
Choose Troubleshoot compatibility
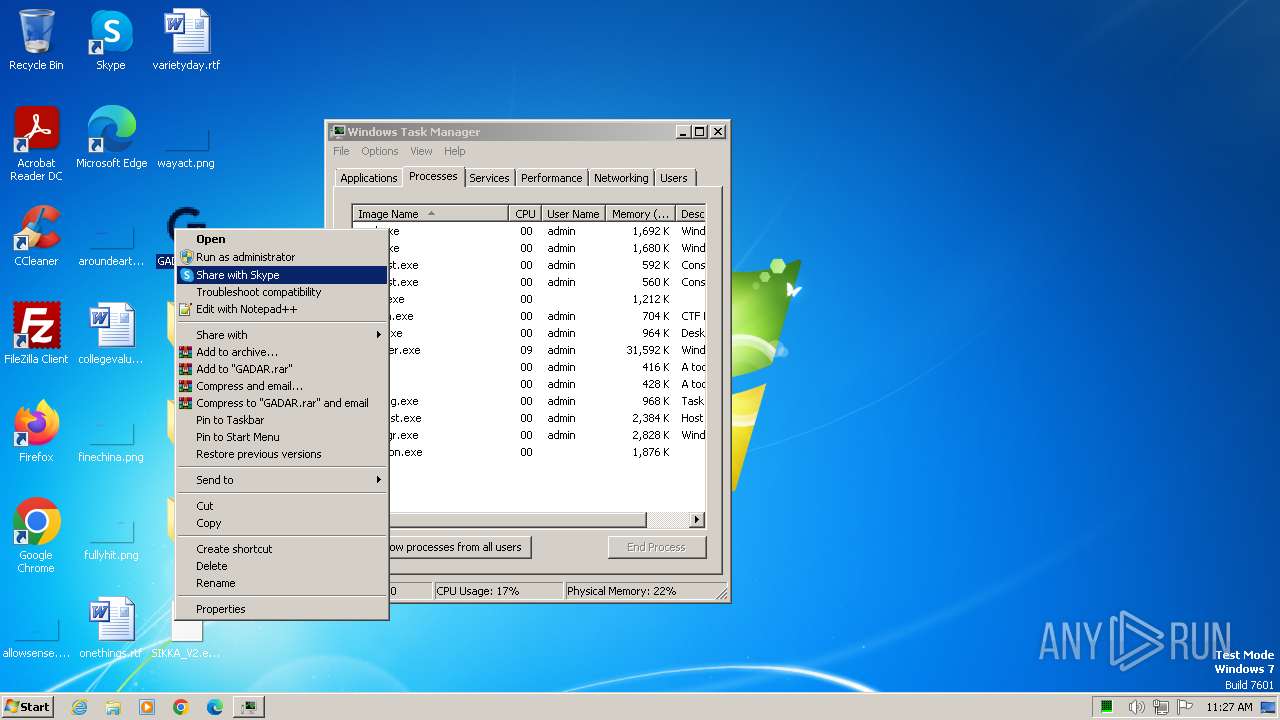tap(282, 292)
